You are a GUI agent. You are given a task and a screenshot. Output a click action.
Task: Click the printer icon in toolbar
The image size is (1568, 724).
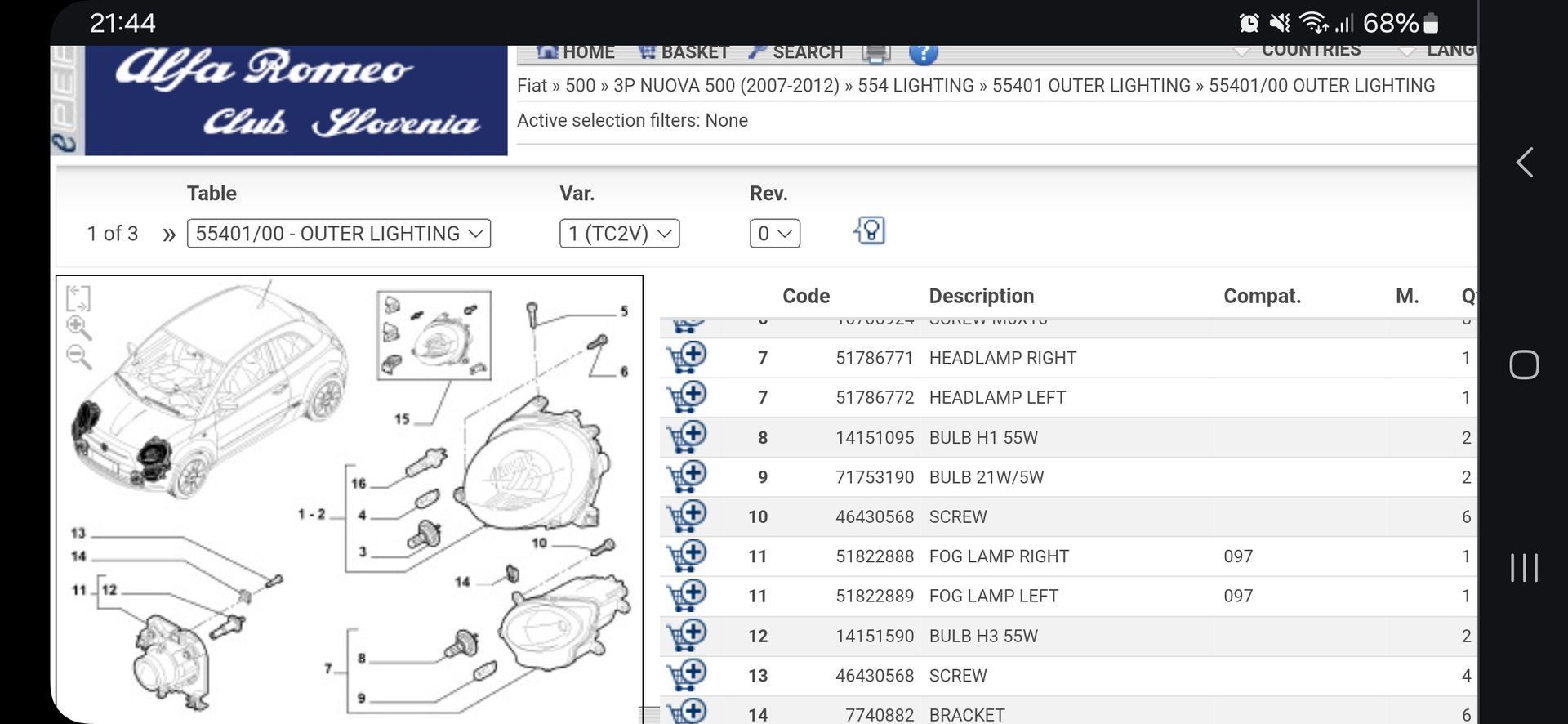click(875, 53)
